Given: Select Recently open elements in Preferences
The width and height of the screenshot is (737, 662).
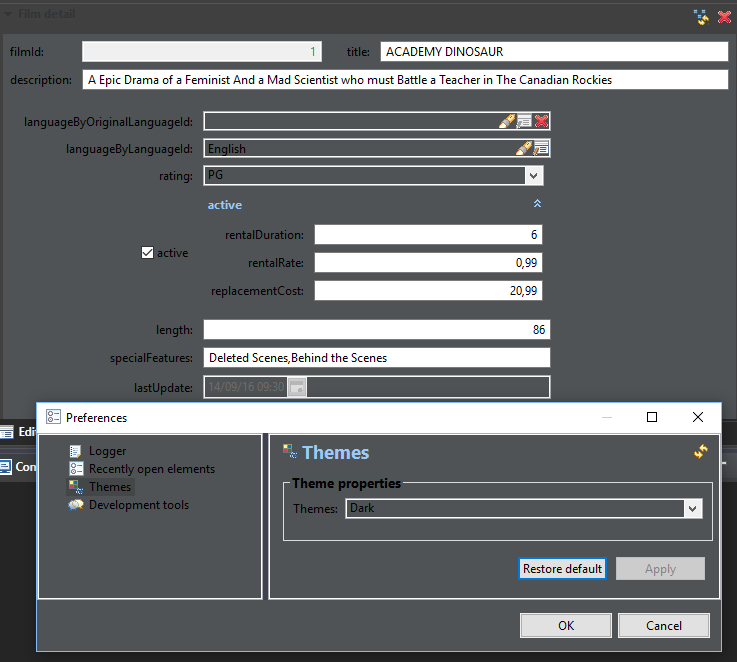Looking at the screenshot, I should tap(151, 469).
